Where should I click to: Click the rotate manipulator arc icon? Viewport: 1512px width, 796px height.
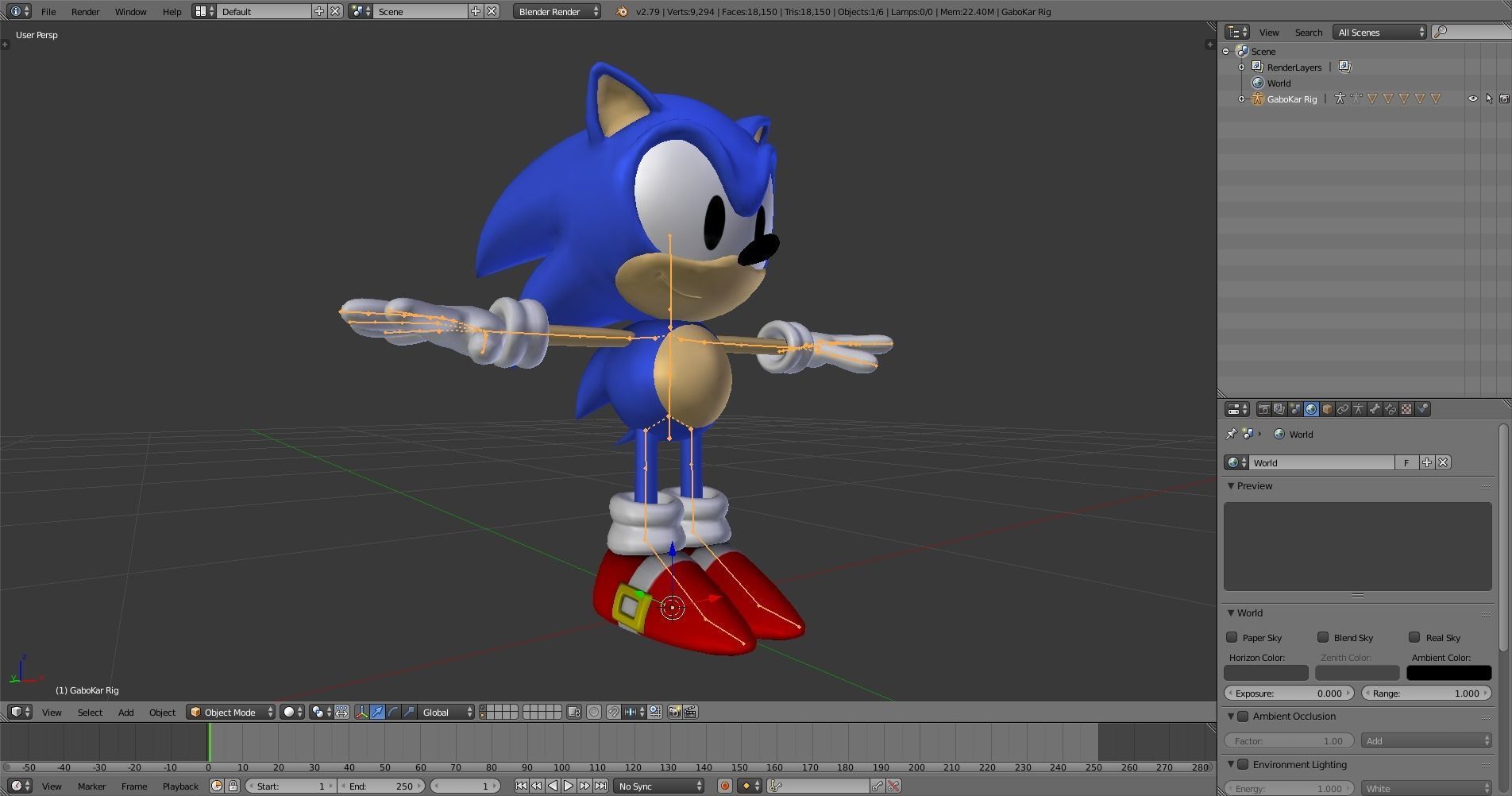[393, 712]
